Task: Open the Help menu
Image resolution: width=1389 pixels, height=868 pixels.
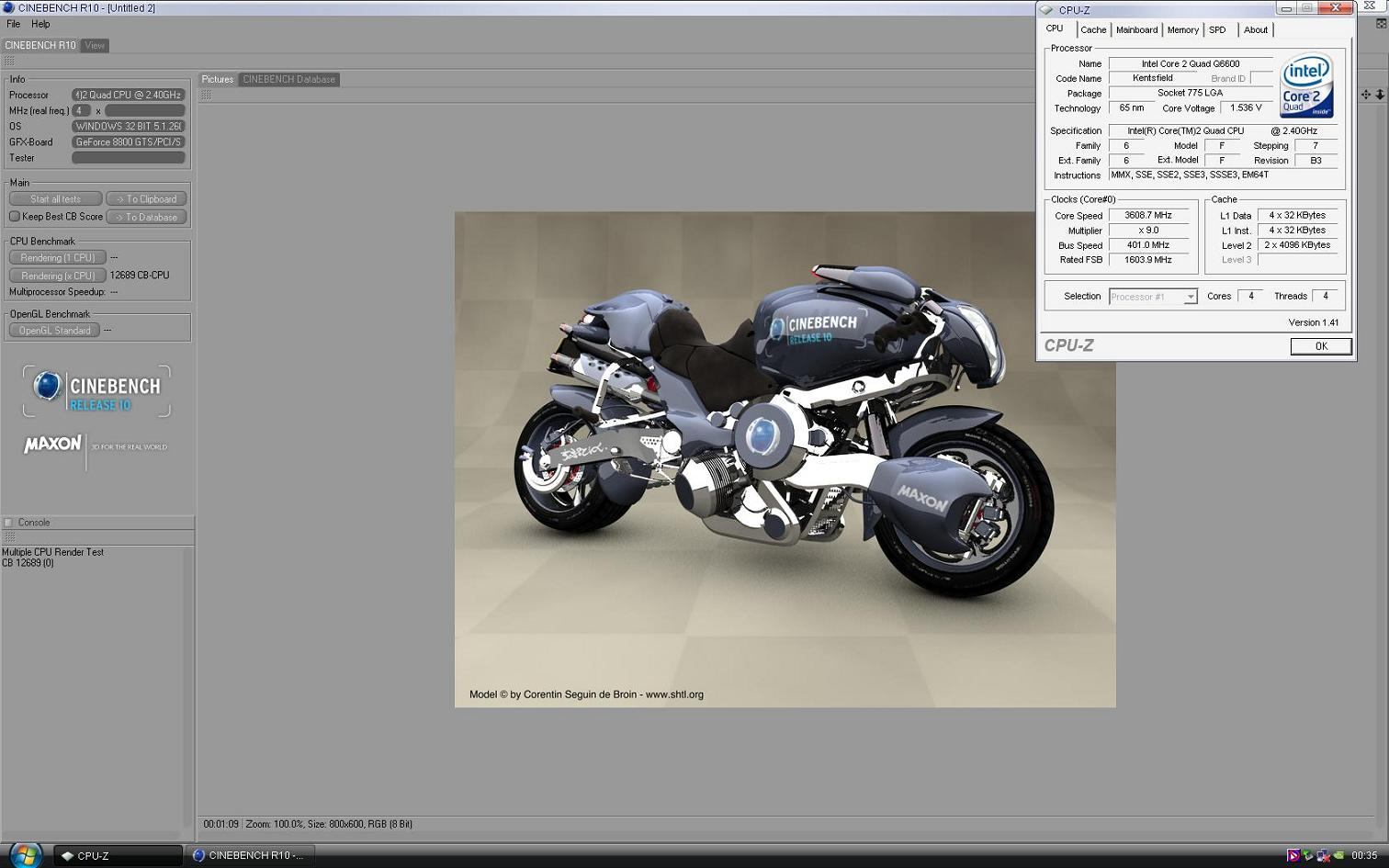Action: (40, 24)
